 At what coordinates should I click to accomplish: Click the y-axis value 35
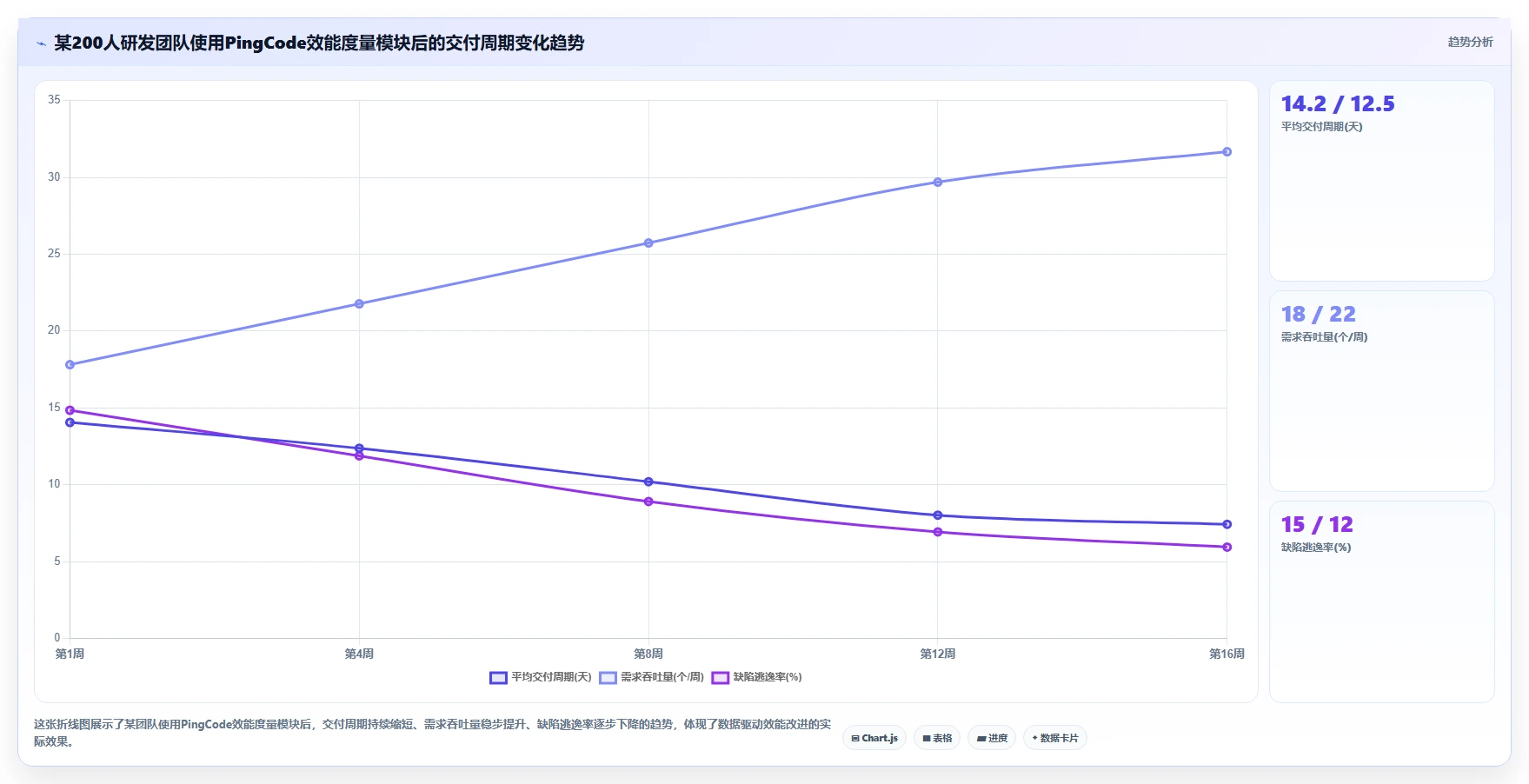pos(54,100)
